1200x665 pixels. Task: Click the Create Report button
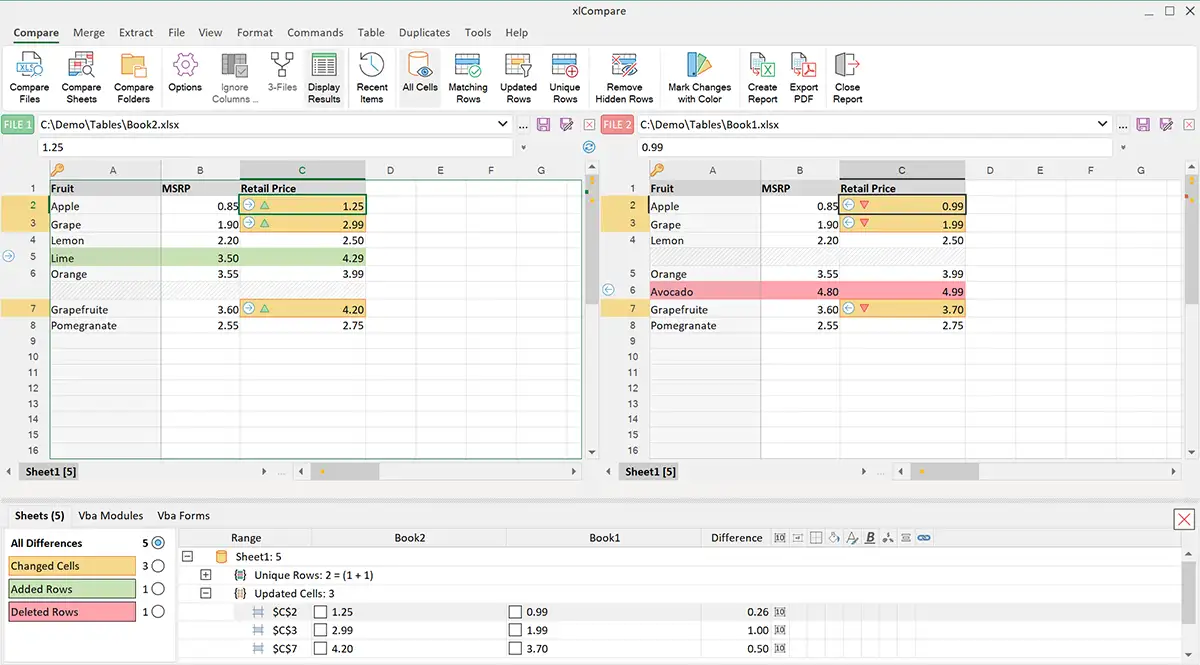[x=762, y=77]
